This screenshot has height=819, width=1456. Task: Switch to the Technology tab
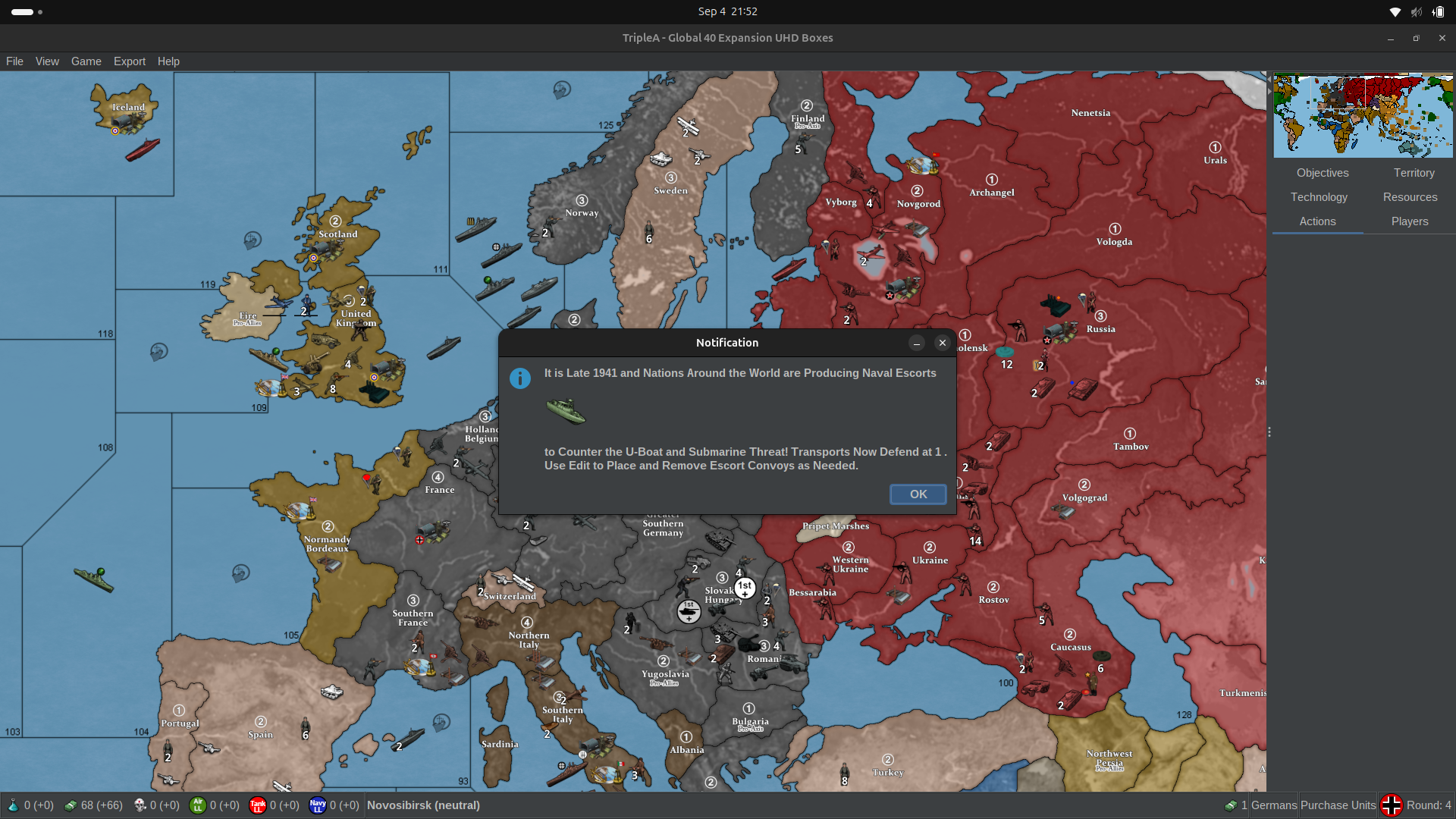(1319, 197)
